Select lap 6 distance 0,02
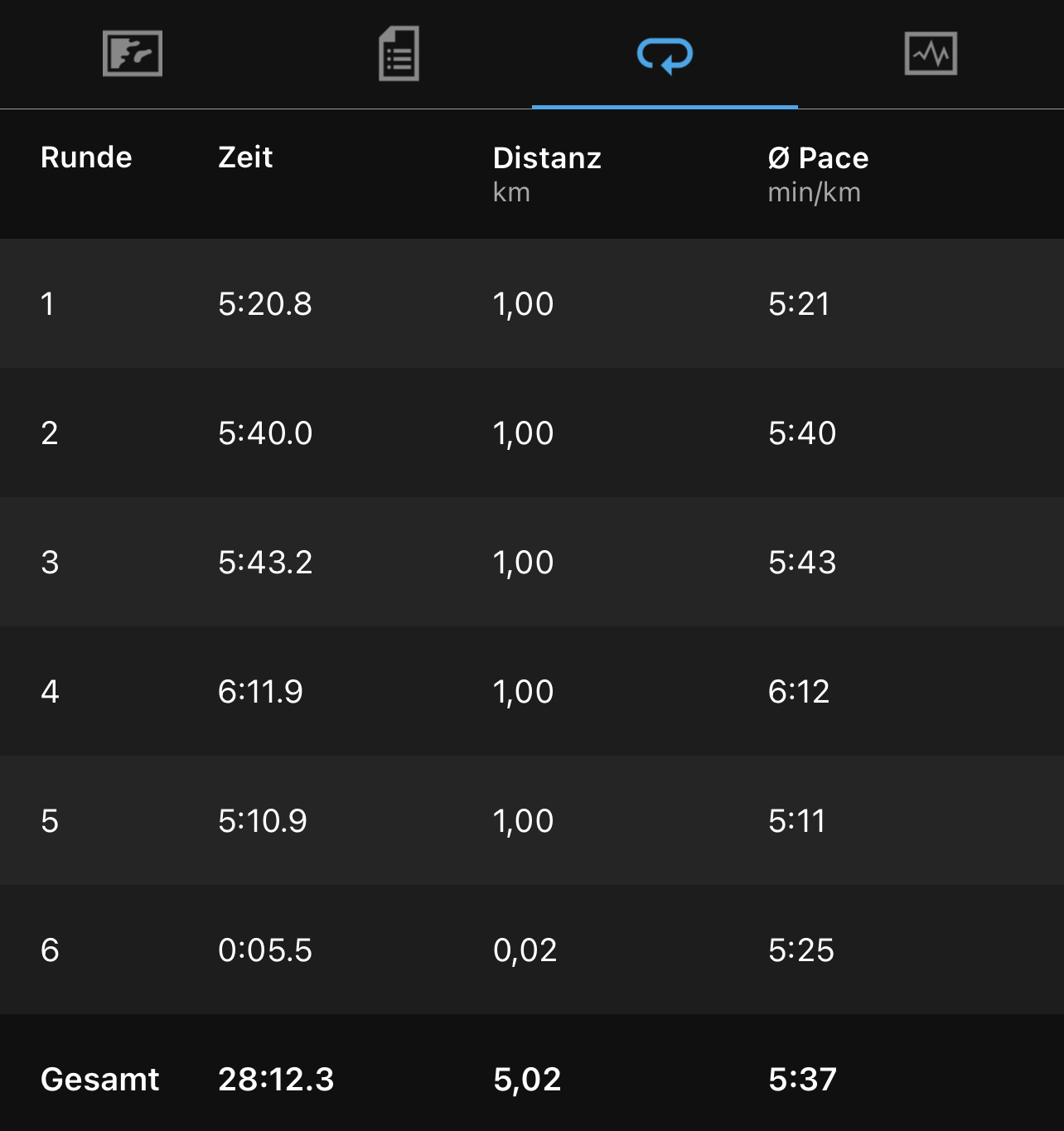 tap(525, 950)
